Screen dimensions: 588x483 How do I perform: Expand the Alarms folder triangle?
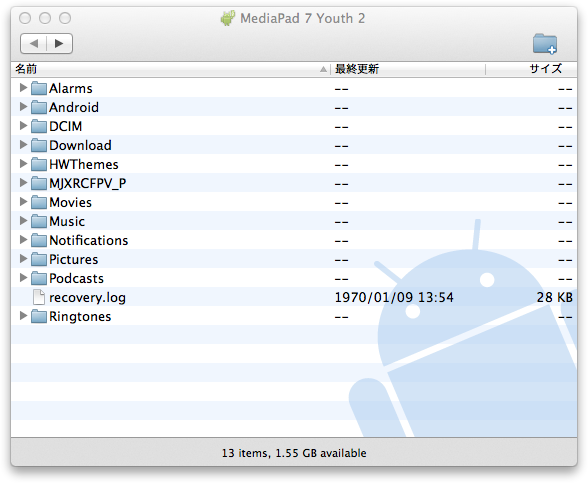coord(23,88)
